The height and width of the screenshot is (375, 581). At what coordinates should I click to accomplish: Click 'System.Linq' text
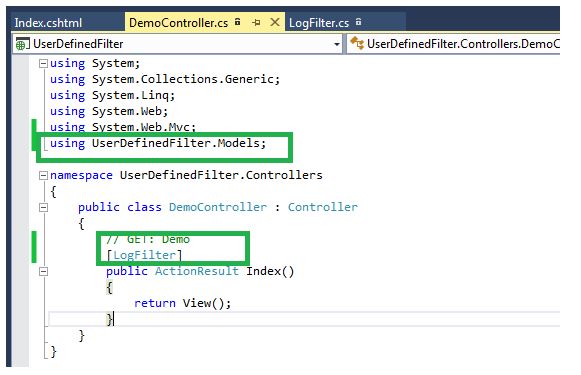[130, 95]
